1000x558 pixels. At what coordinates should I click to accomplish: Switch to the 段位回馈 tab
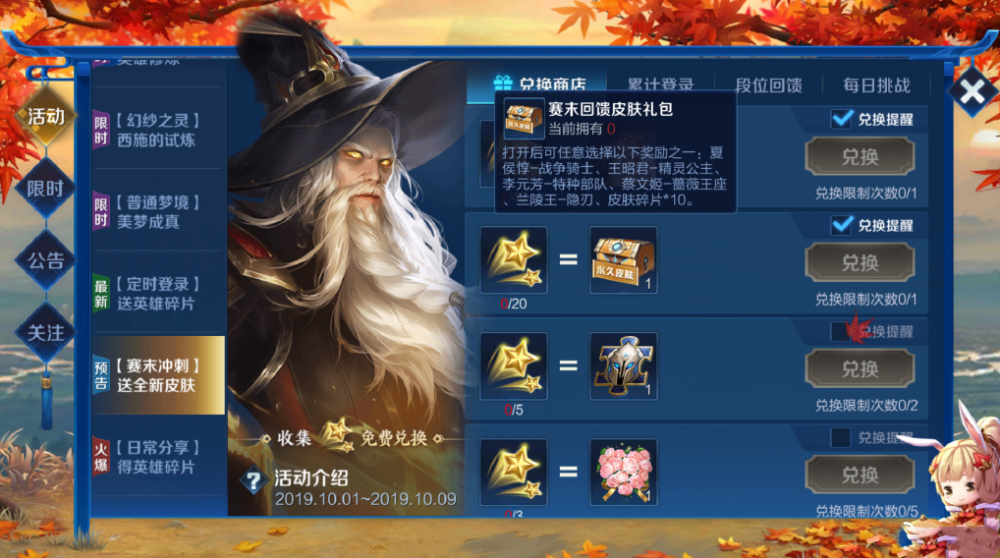point(769,85)
